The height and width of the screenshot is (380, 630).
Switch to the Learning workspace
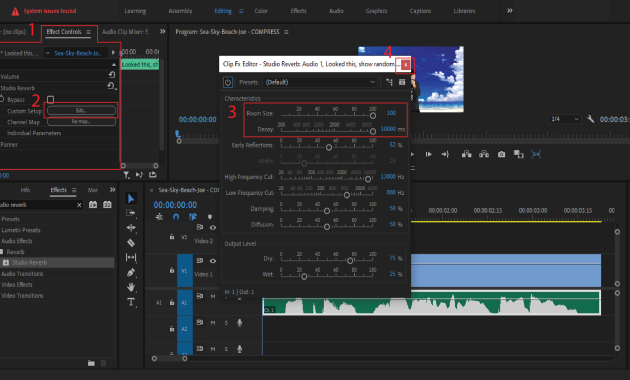coord(135,11)
